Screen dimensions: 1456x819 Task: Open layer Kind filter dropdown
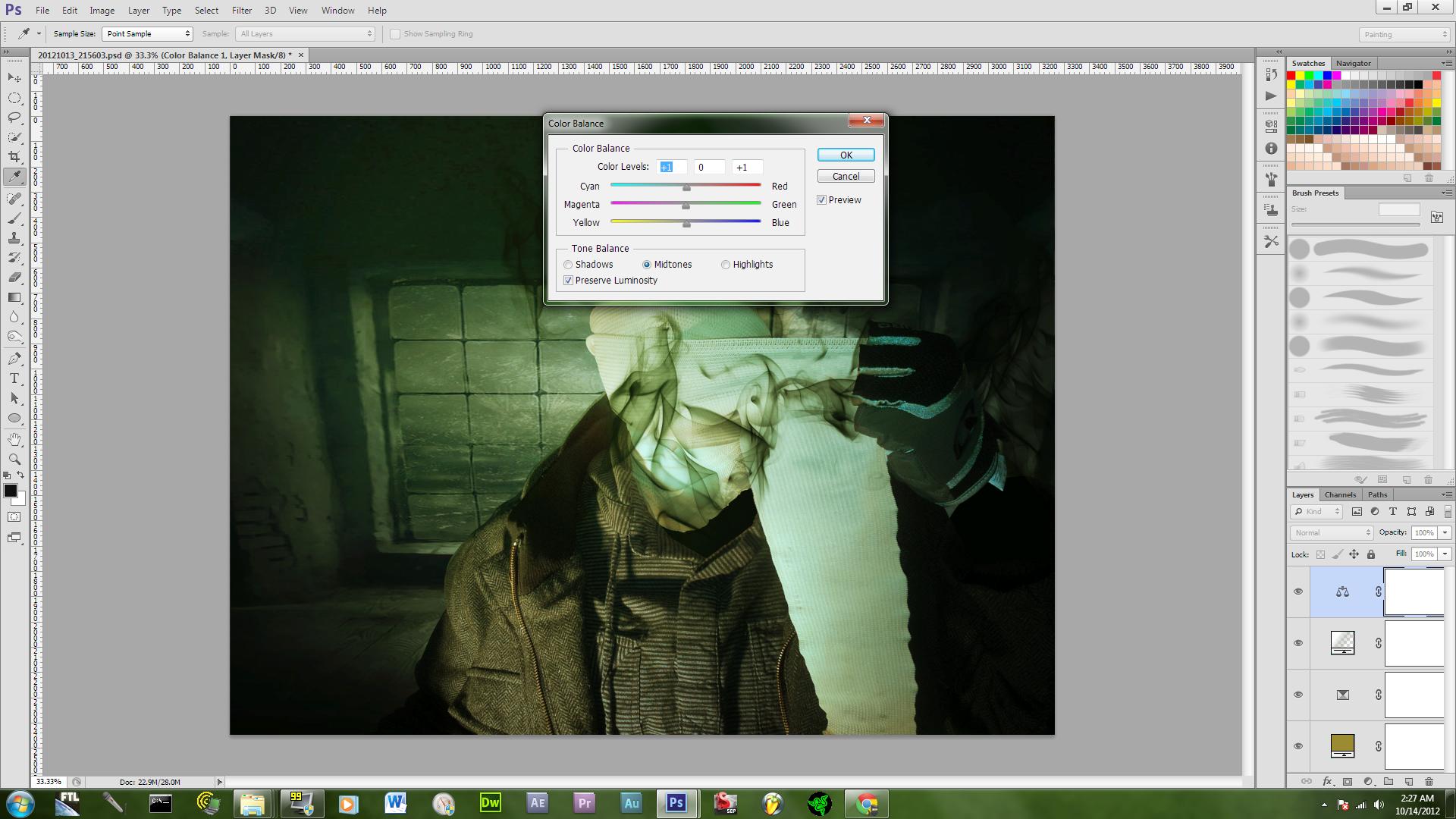(1317, 512)
